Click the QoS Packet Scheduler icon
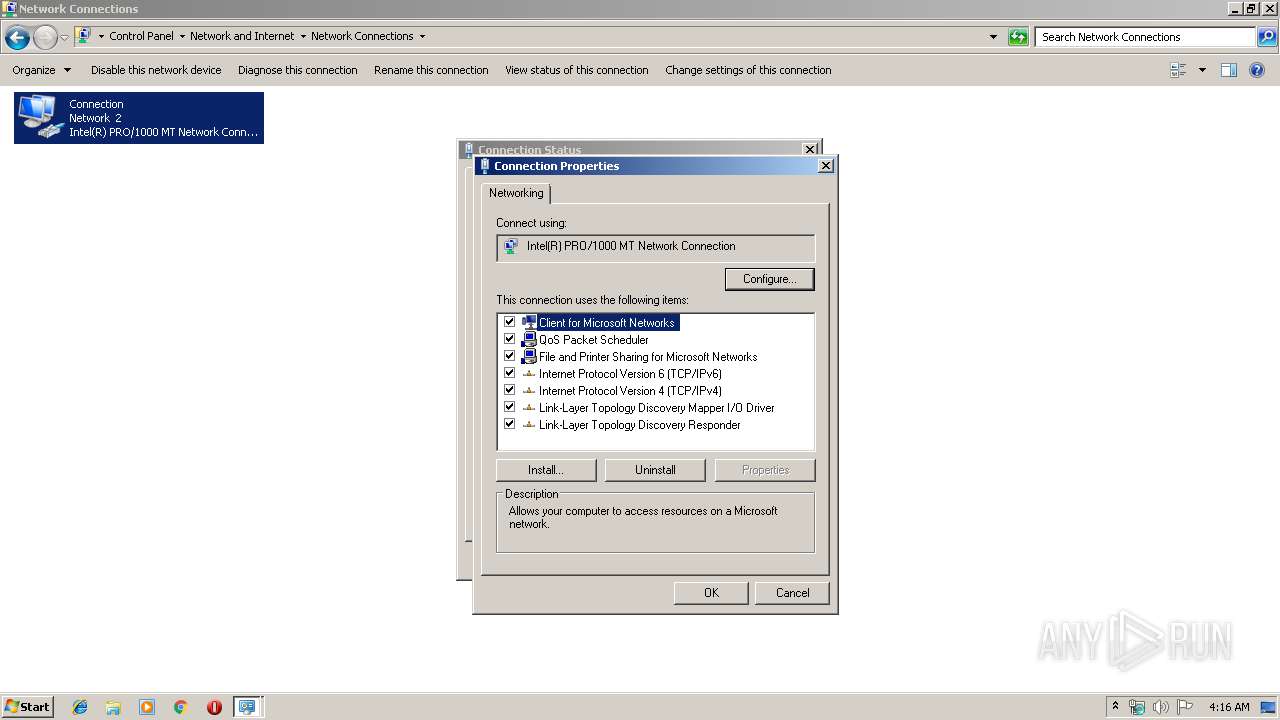Viewport: 1280px width, 720px height. tap(529, 340)
